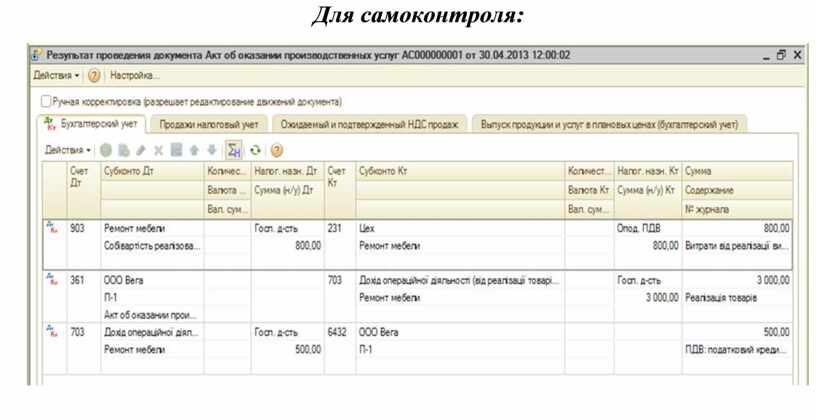The height and width of the screenshot is (420, 816).
Task: Click the Реалізація товарів content cell
Action: 737,298
